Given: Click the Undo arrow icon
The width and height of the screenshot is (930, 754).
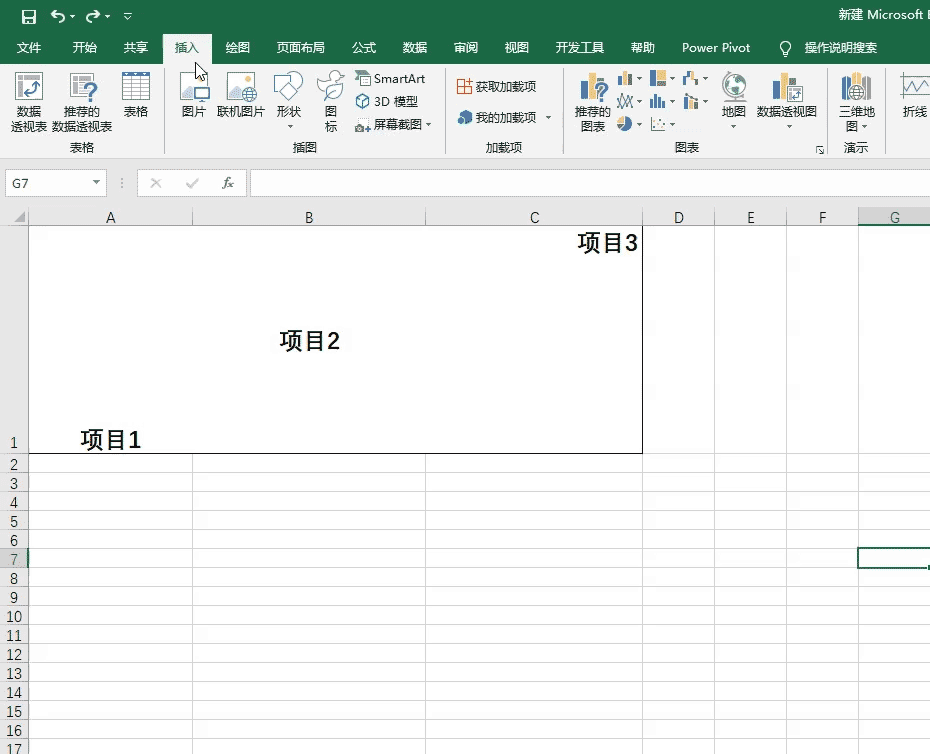Looking at the screenshot, I should click(58, 16).
